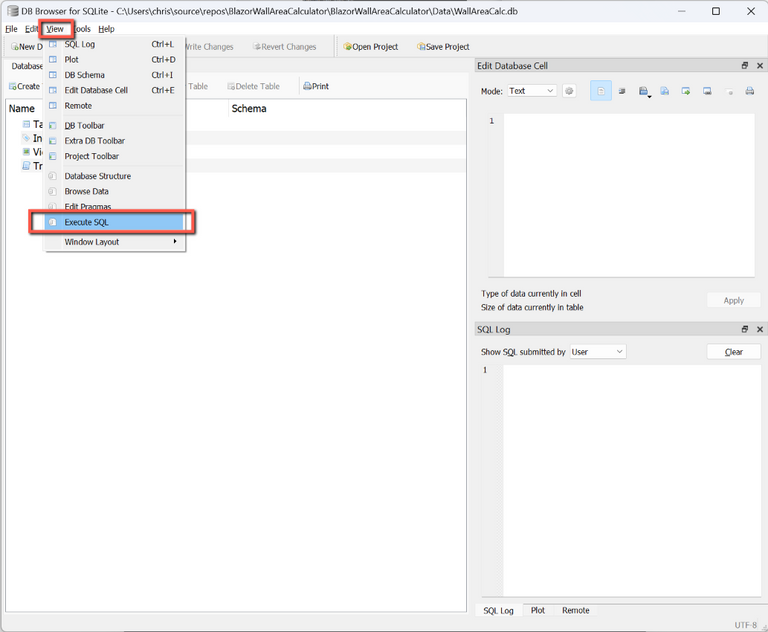Choose Edit Pragmas from View menu
768x632 pixels.
(x=115, y=207)
